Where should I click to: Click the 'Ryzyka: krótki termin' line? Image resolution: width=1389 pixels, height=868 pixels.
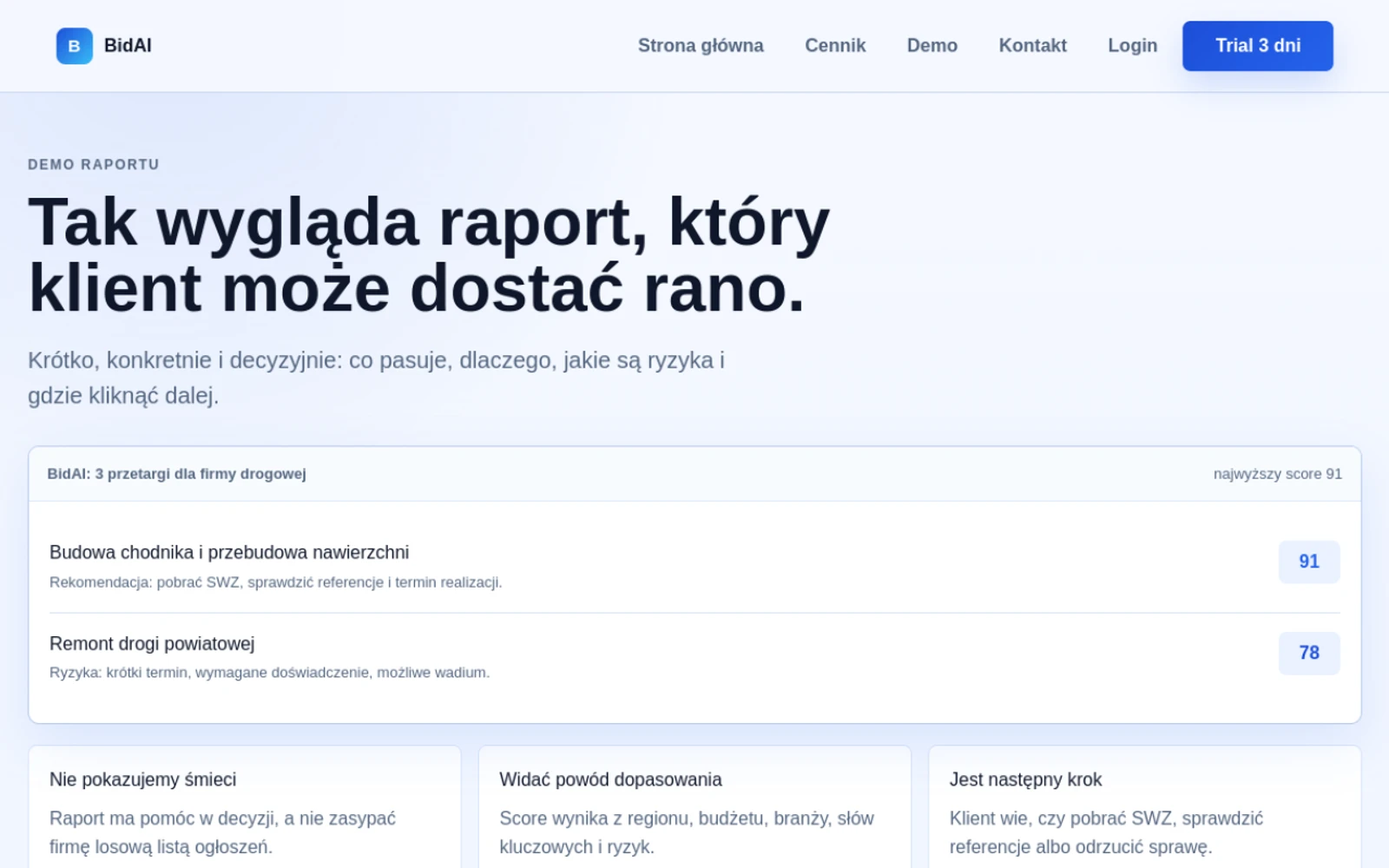pyautogui.click(x=270, y=673)
